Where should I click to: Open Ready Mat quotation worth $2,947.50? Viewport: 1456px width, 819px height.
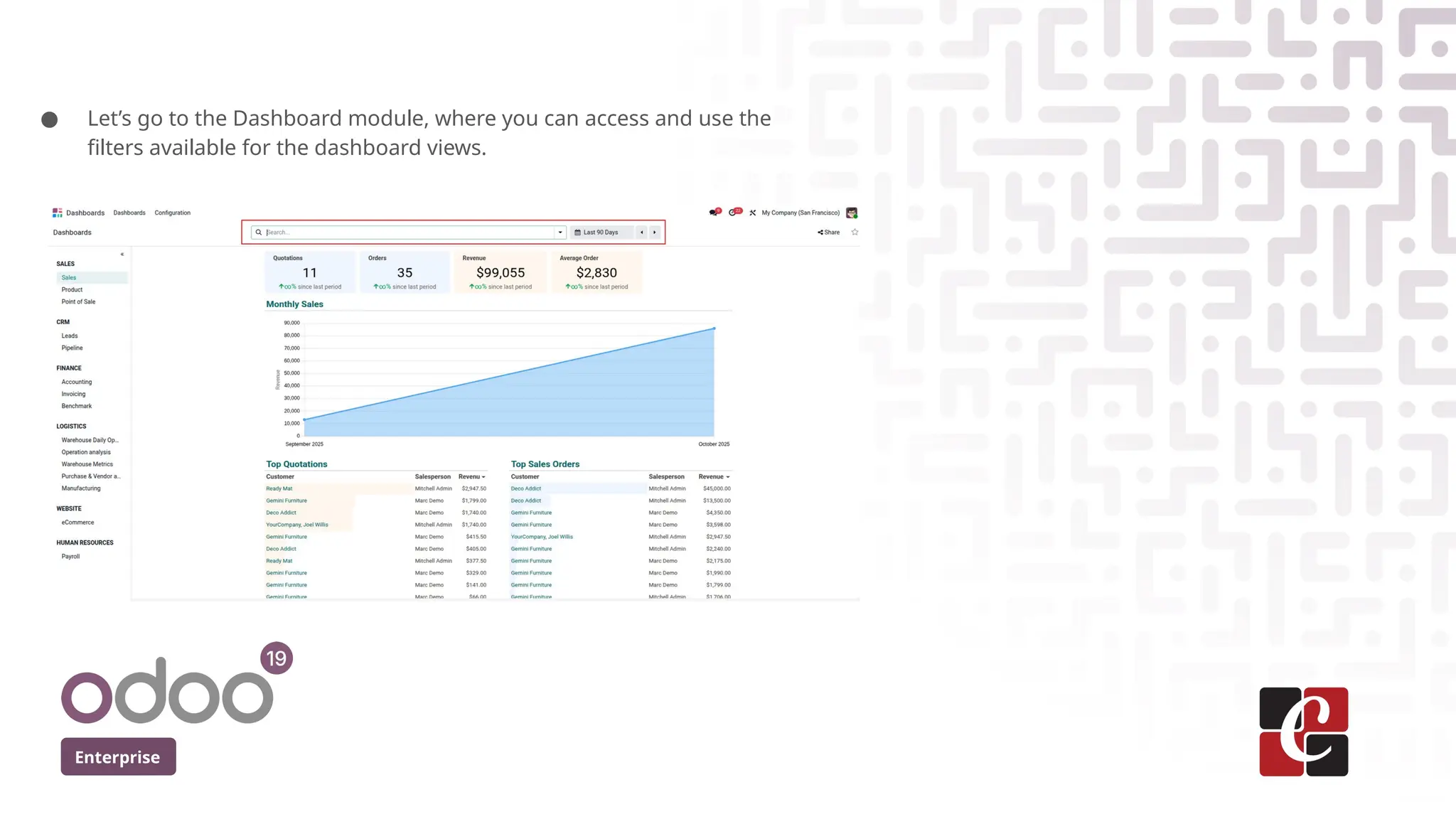[x=279, y=489]
